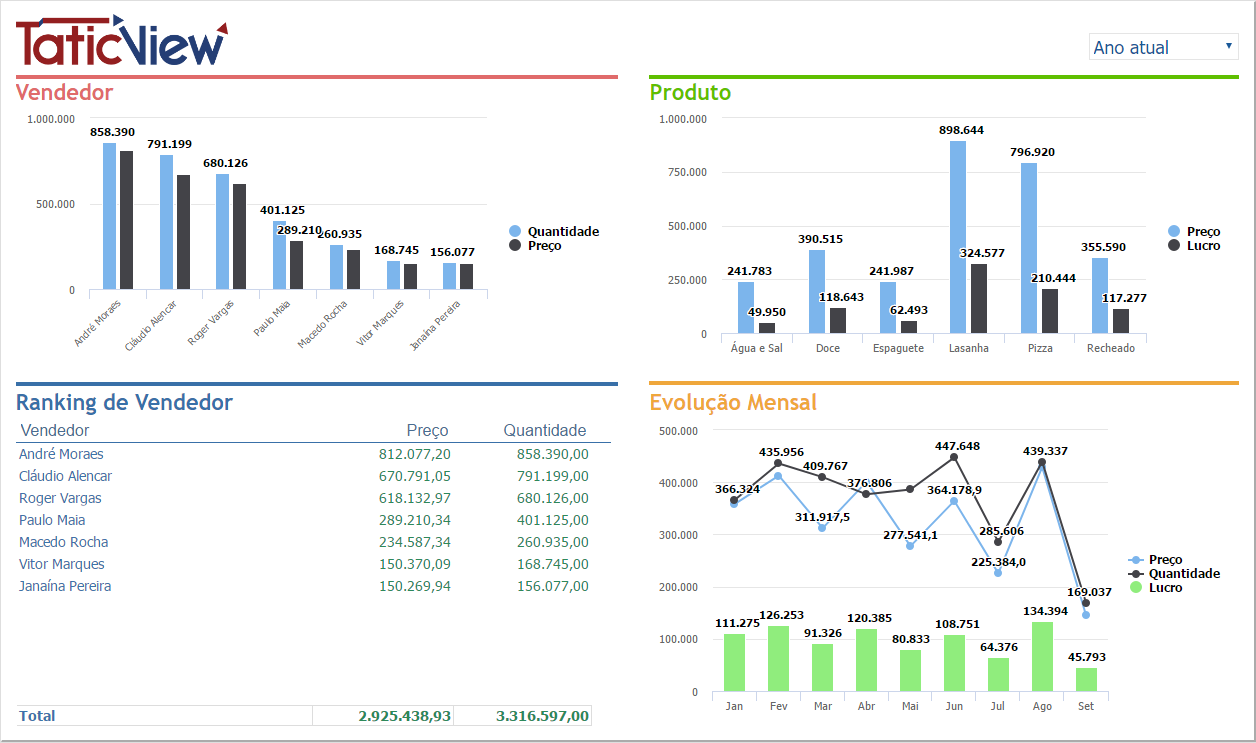Click the green Lucro bar for Ago
1256x743 pixels.
tap(1042, 657)
